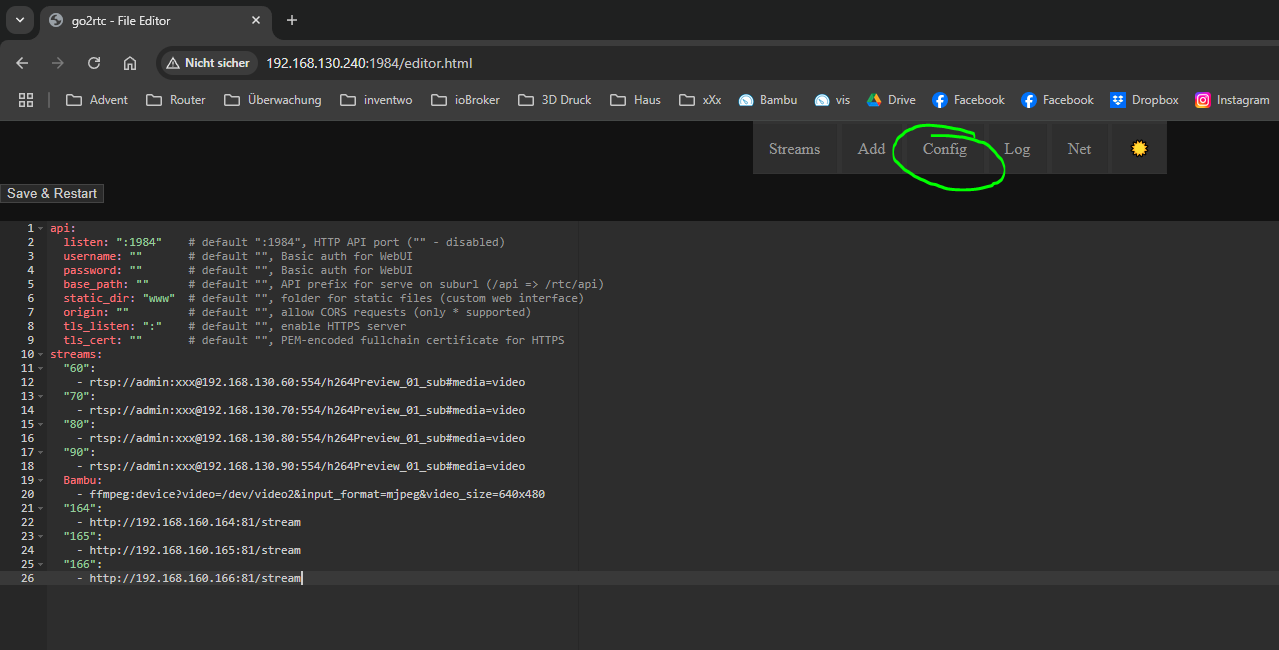The width and height of the screenshot is (1279, 650).
Task: Open the Instagram bookmark
Action: pyautogui.click(x=1232, y=100)
